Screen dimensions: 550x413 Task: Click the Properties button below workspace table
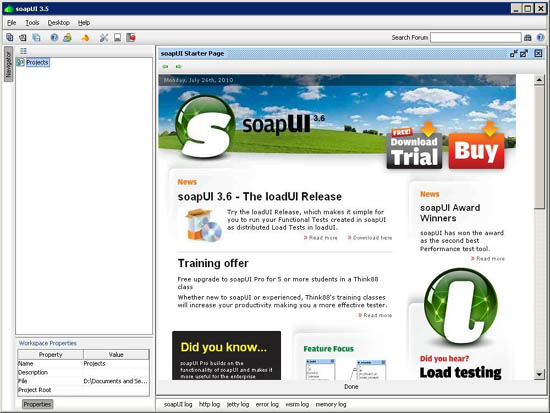[x=38, y=404]
